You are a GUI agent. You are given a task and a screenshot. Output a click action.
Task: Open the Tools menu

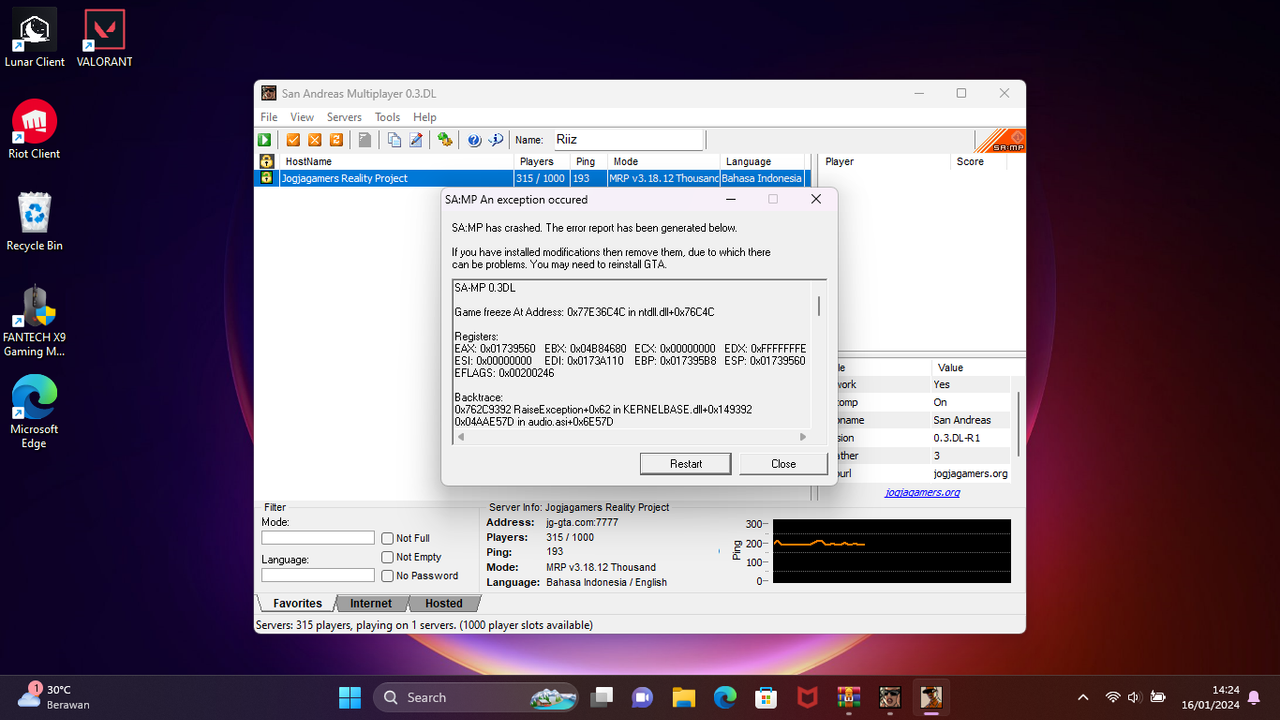point(387,117)
